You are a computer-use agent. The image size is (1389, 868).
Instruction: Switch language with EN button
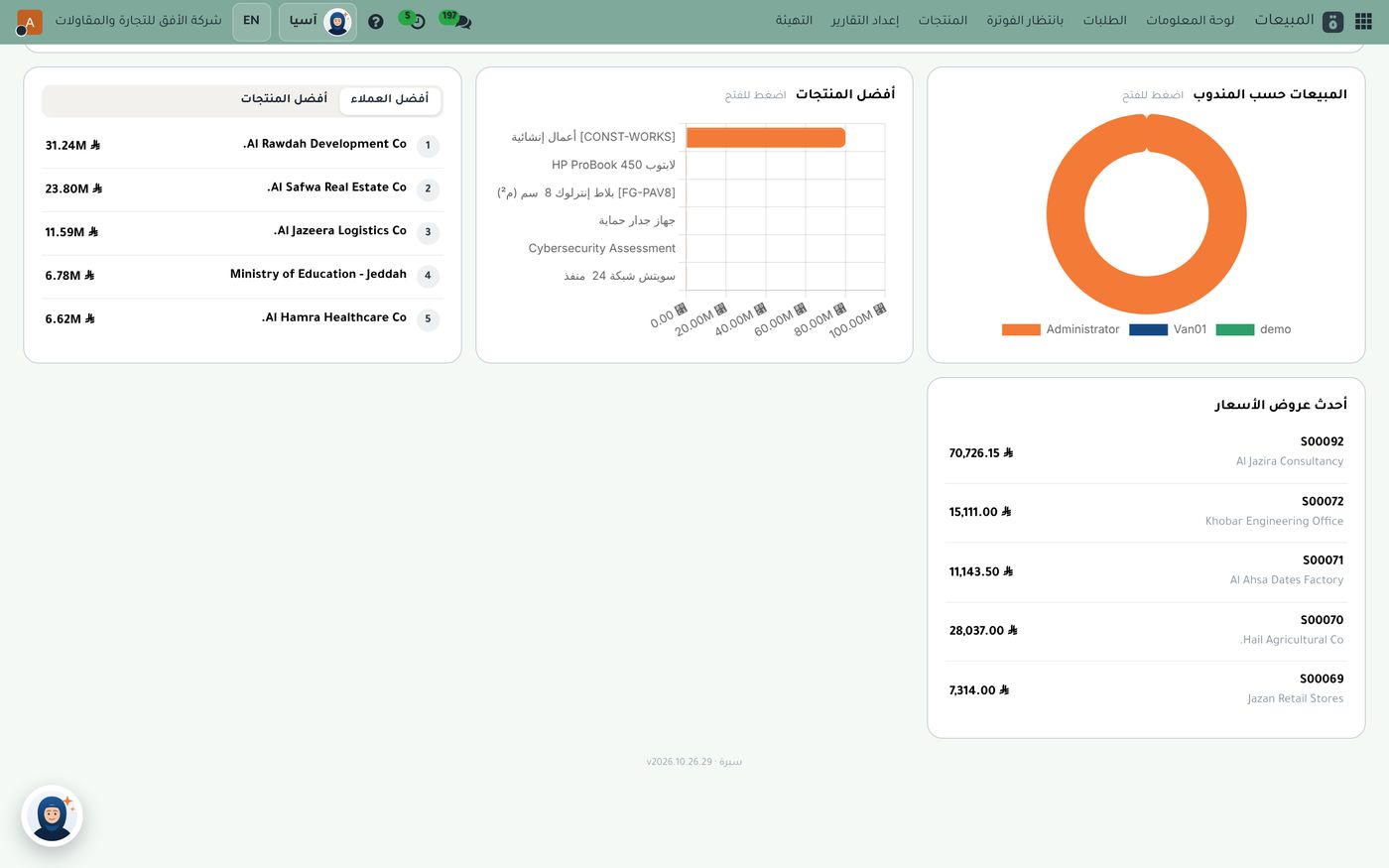252,21
